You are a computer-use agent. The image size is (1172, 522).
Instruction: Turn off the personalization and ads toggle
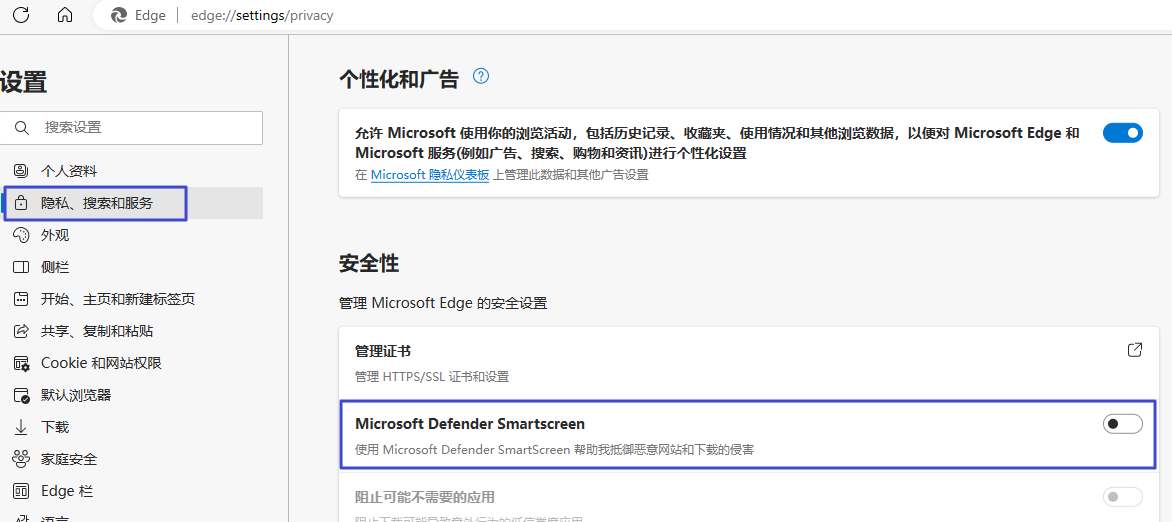tap(1122, 133)
